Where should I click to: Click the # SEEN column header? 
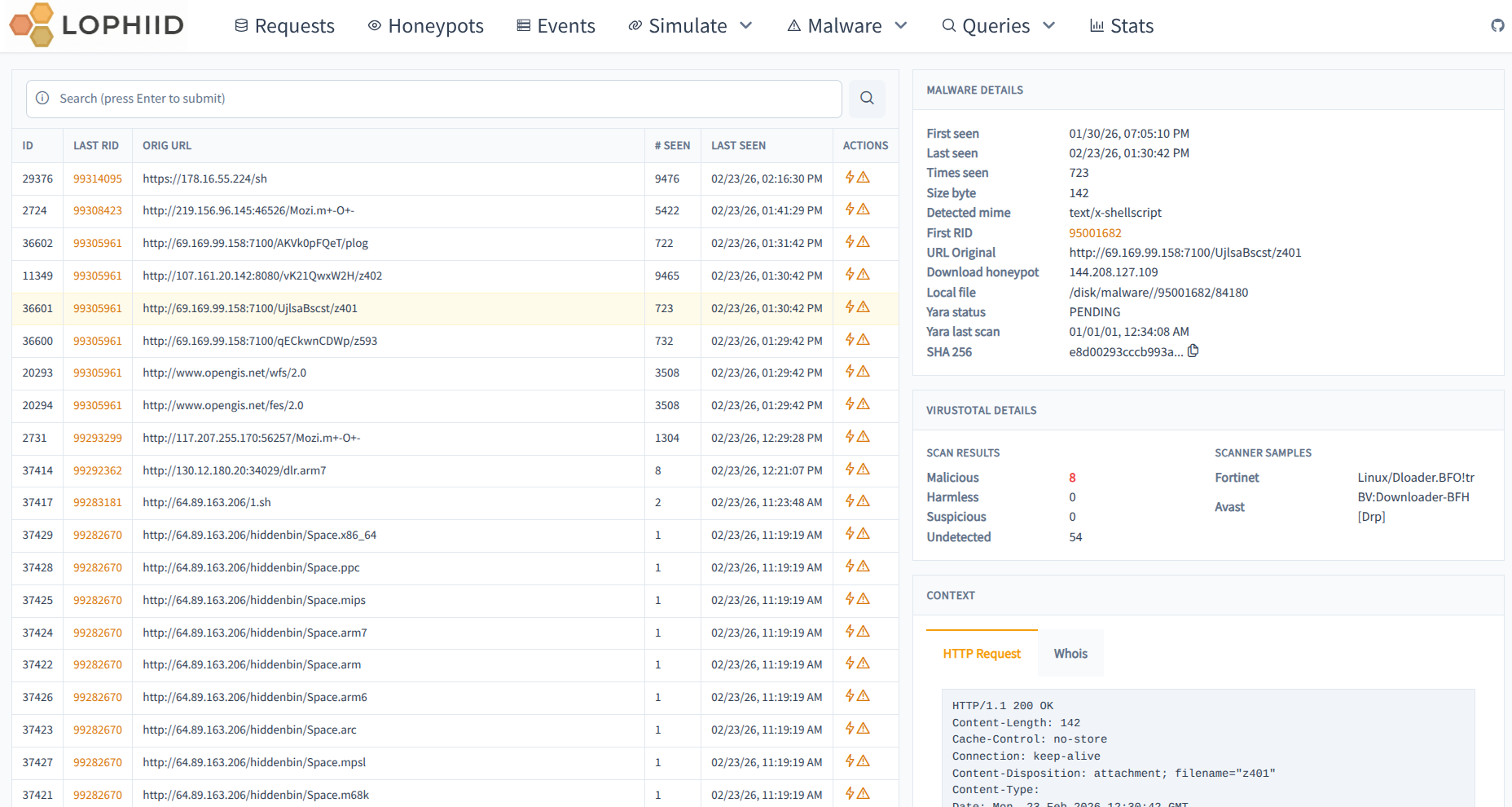coord(672,146)
